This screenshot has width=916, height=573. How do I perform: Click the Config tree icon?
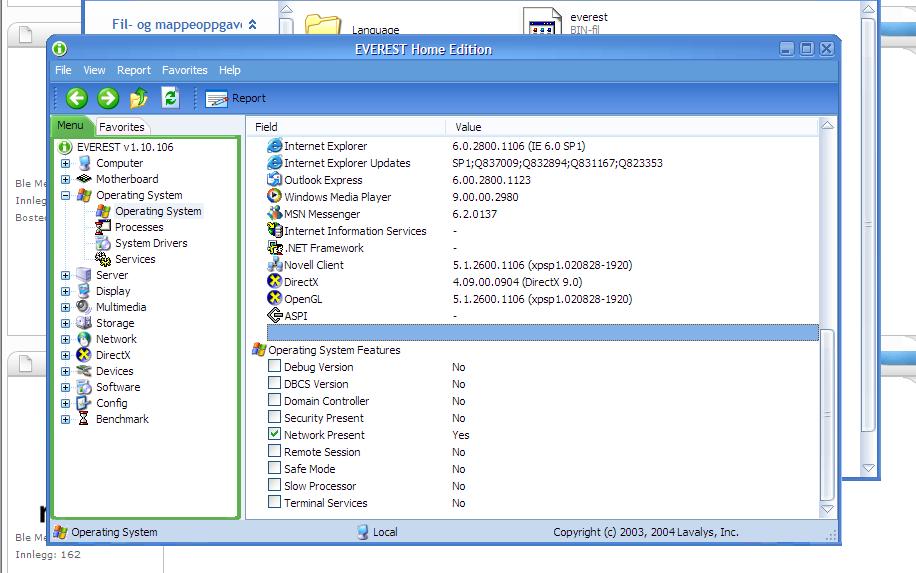[84, 402]
